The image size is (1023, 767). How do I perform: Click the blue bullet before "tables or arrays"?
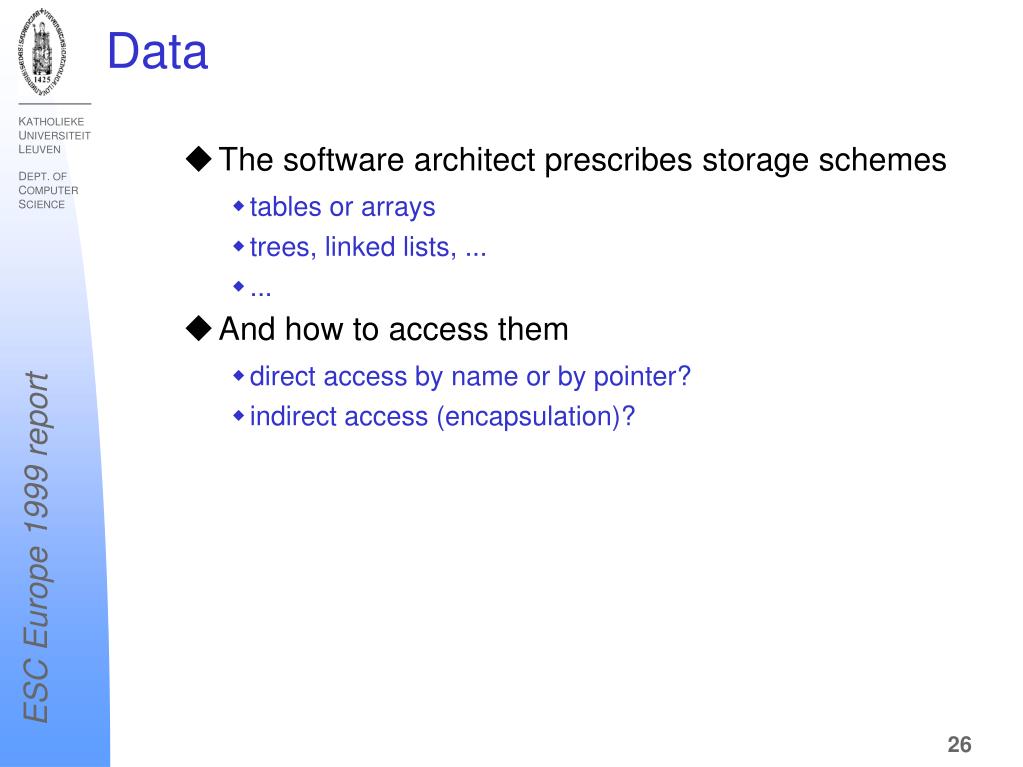coord(239,207)
